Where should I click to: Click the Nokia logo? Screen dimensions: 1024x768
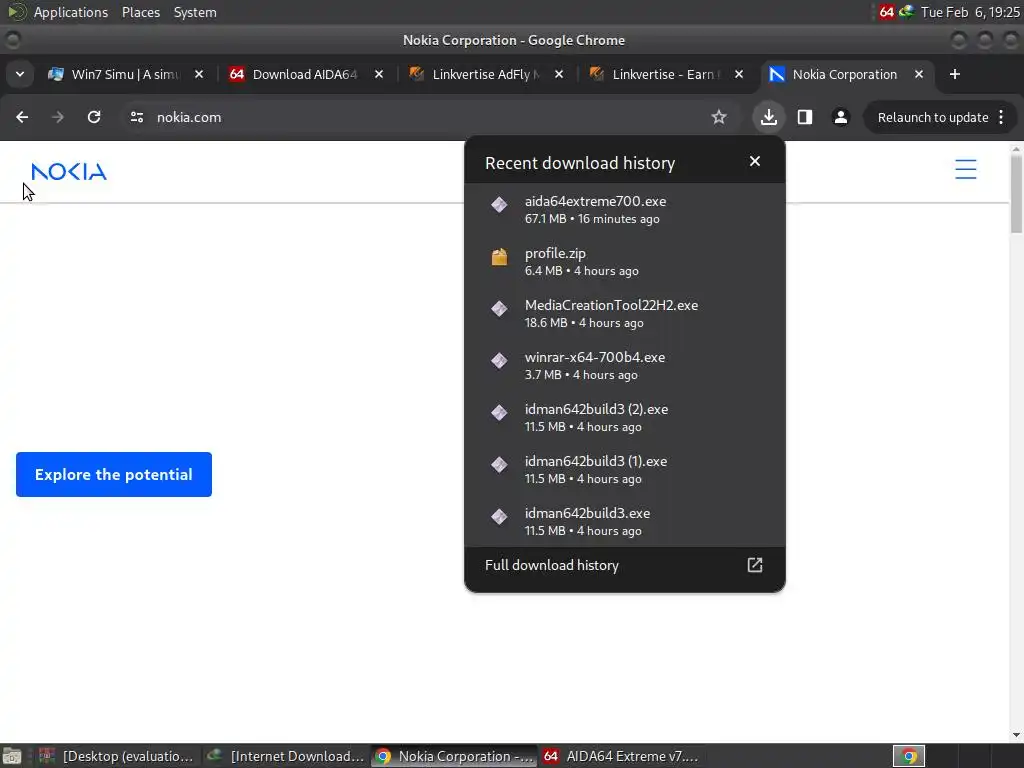[69, 172]
